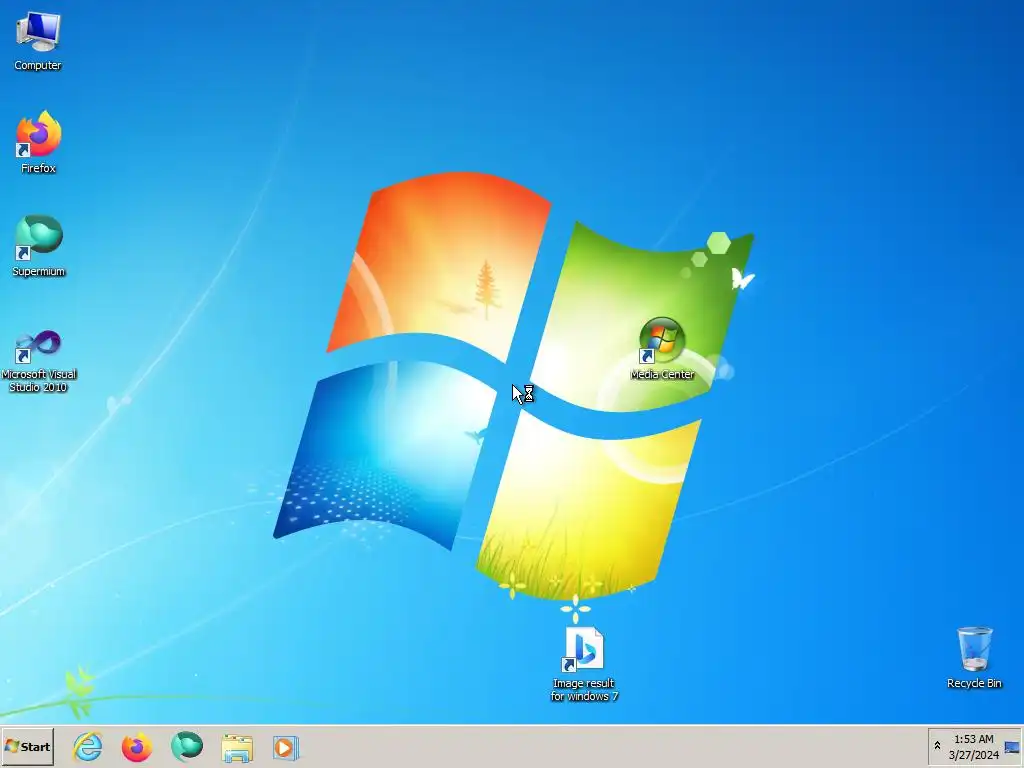Select the Recycle Bin icon
Screen dimensions: 1024x768
[974, 658]
